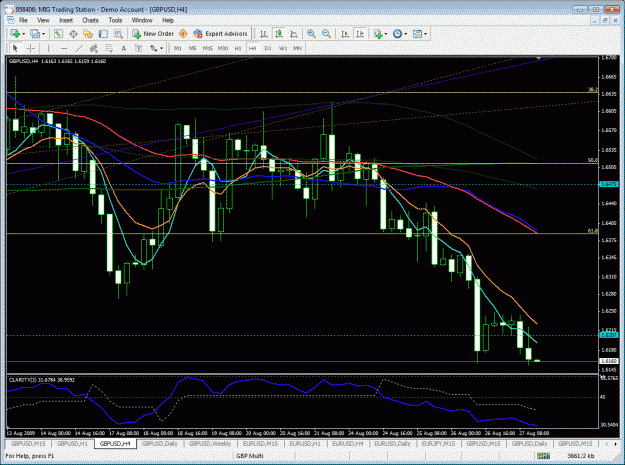Image resolution: width=625 pixels, height=465 pixels.
Task: Switch timeframe to M1
Action: [x=177, y=48]
